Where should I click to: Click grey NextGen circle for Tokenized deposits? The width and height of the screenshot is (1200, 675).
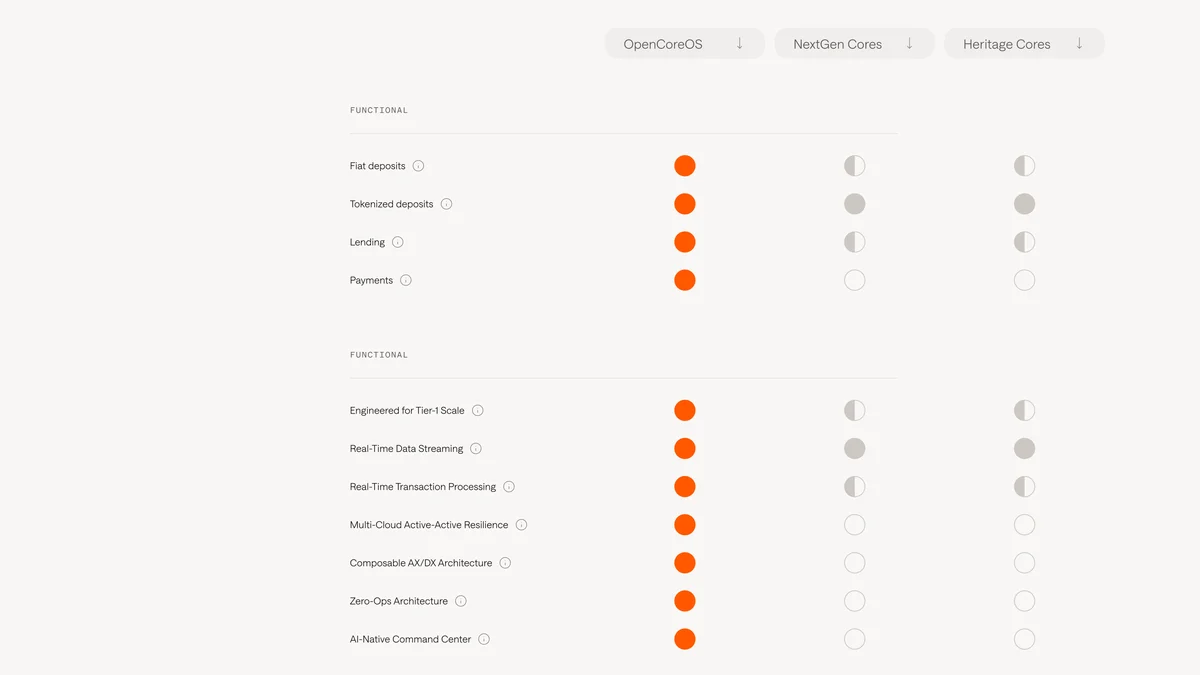pyautogui.click(x=854, y=204)
